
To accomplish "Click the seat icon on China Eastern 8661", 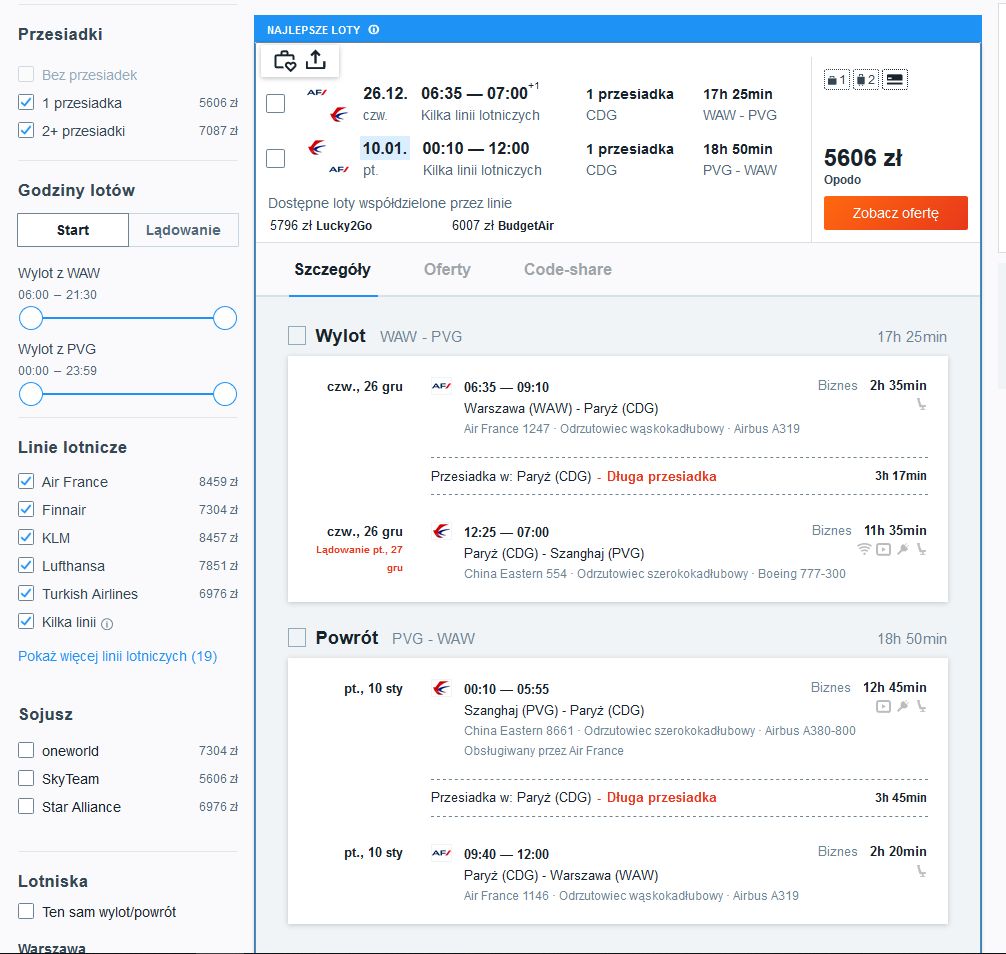I will click(921, 706).
